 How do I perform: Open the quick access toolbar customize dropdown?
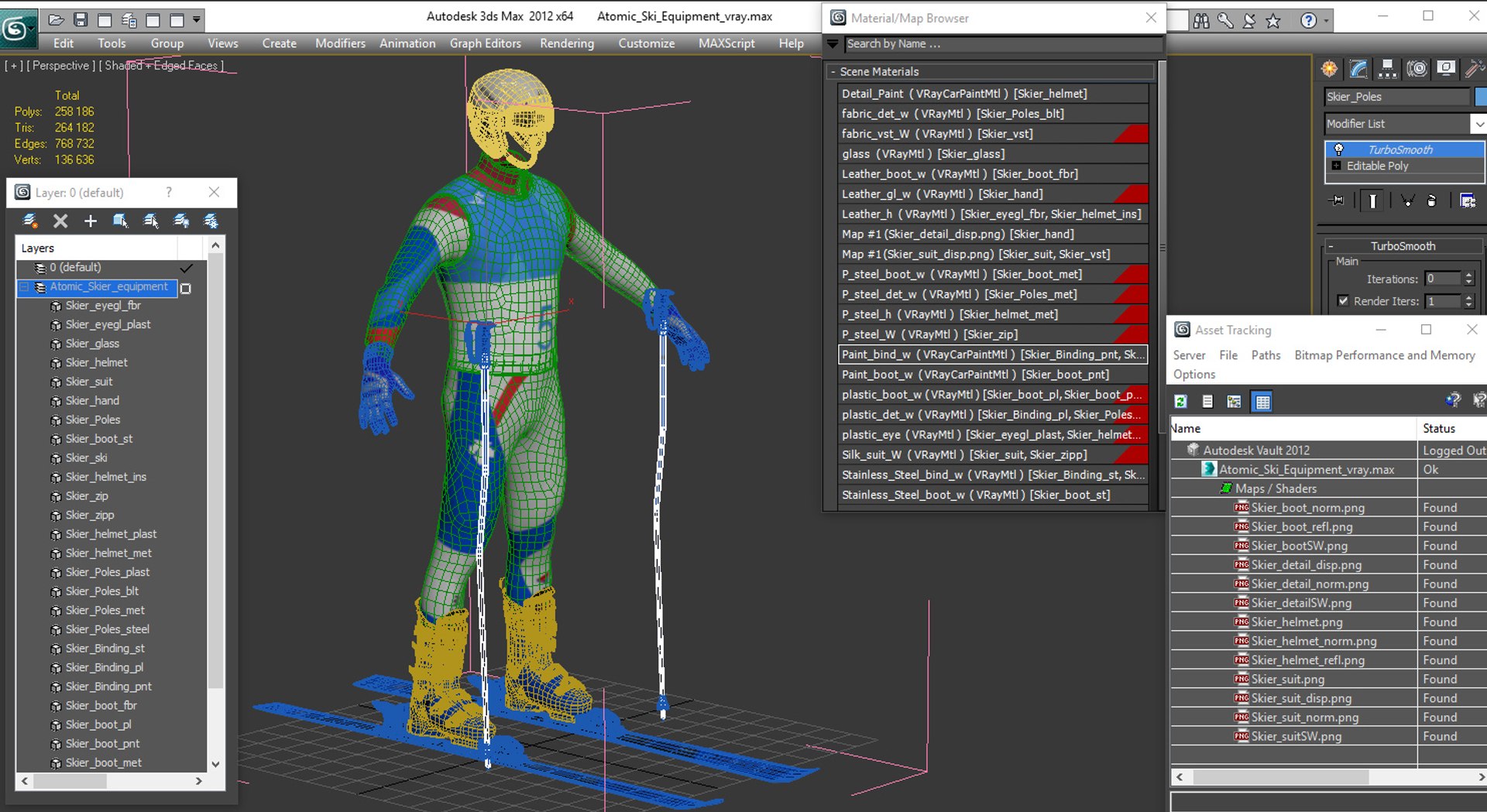[197, 19]
